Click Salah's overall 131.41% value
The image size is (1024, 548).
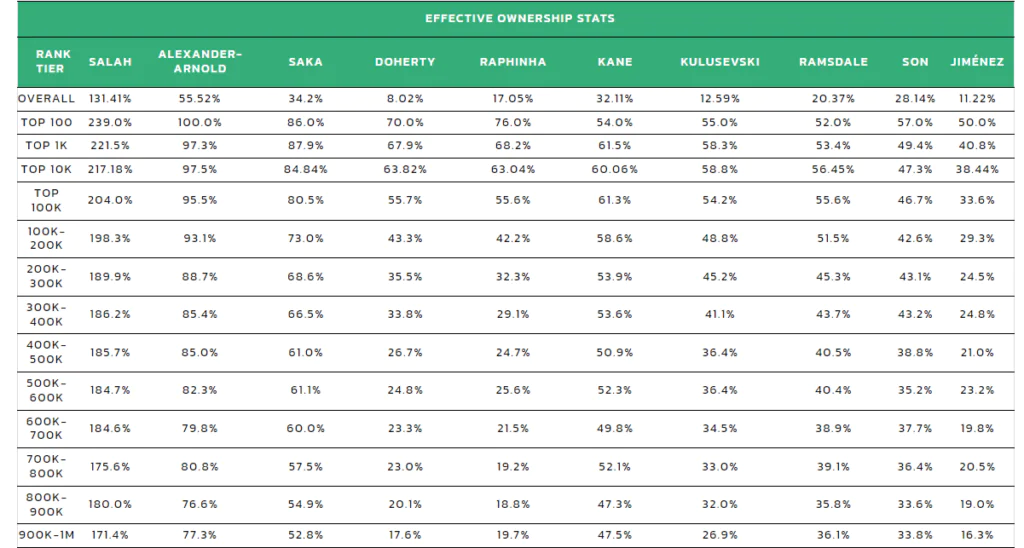(110, 99)
